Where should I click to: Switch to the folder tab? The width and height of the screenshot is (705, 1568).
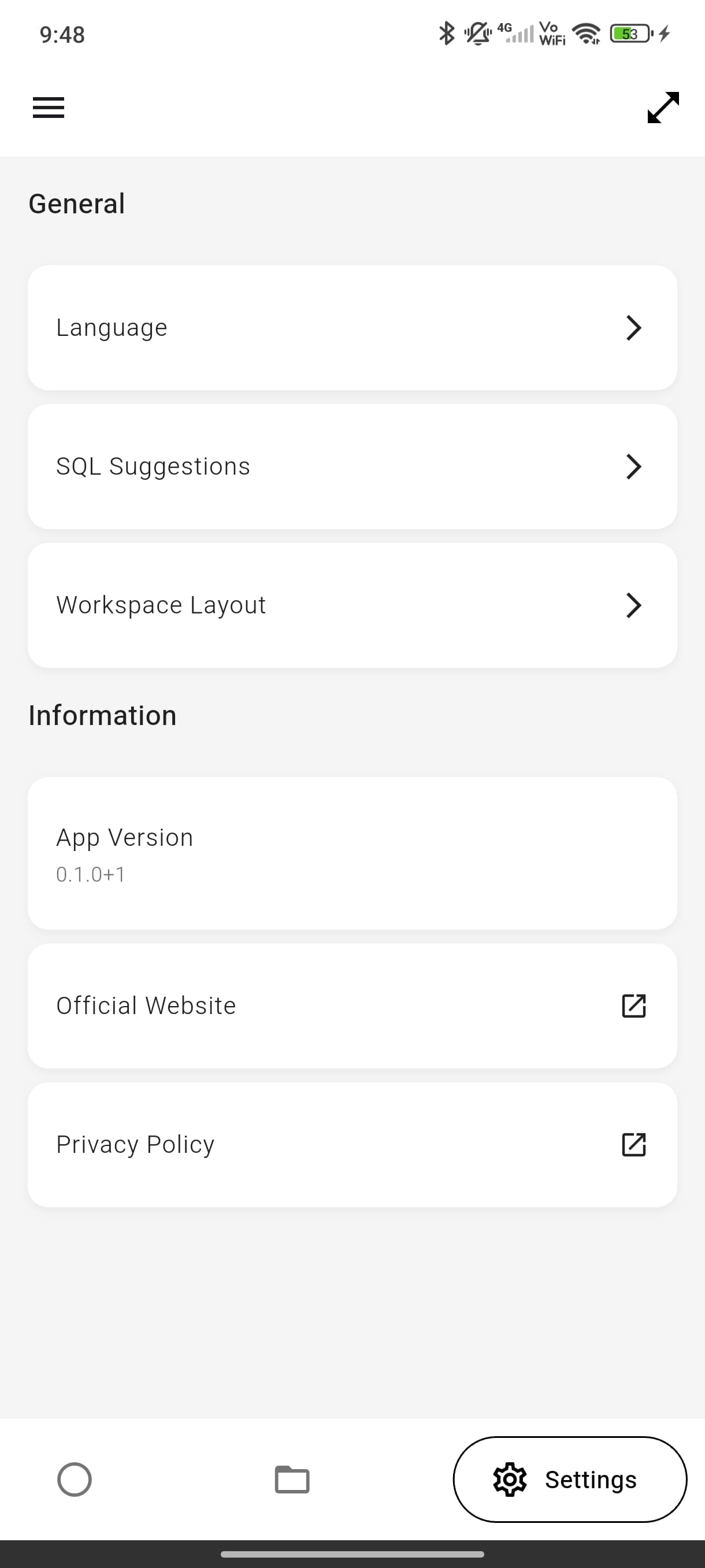click(292, 1479)
